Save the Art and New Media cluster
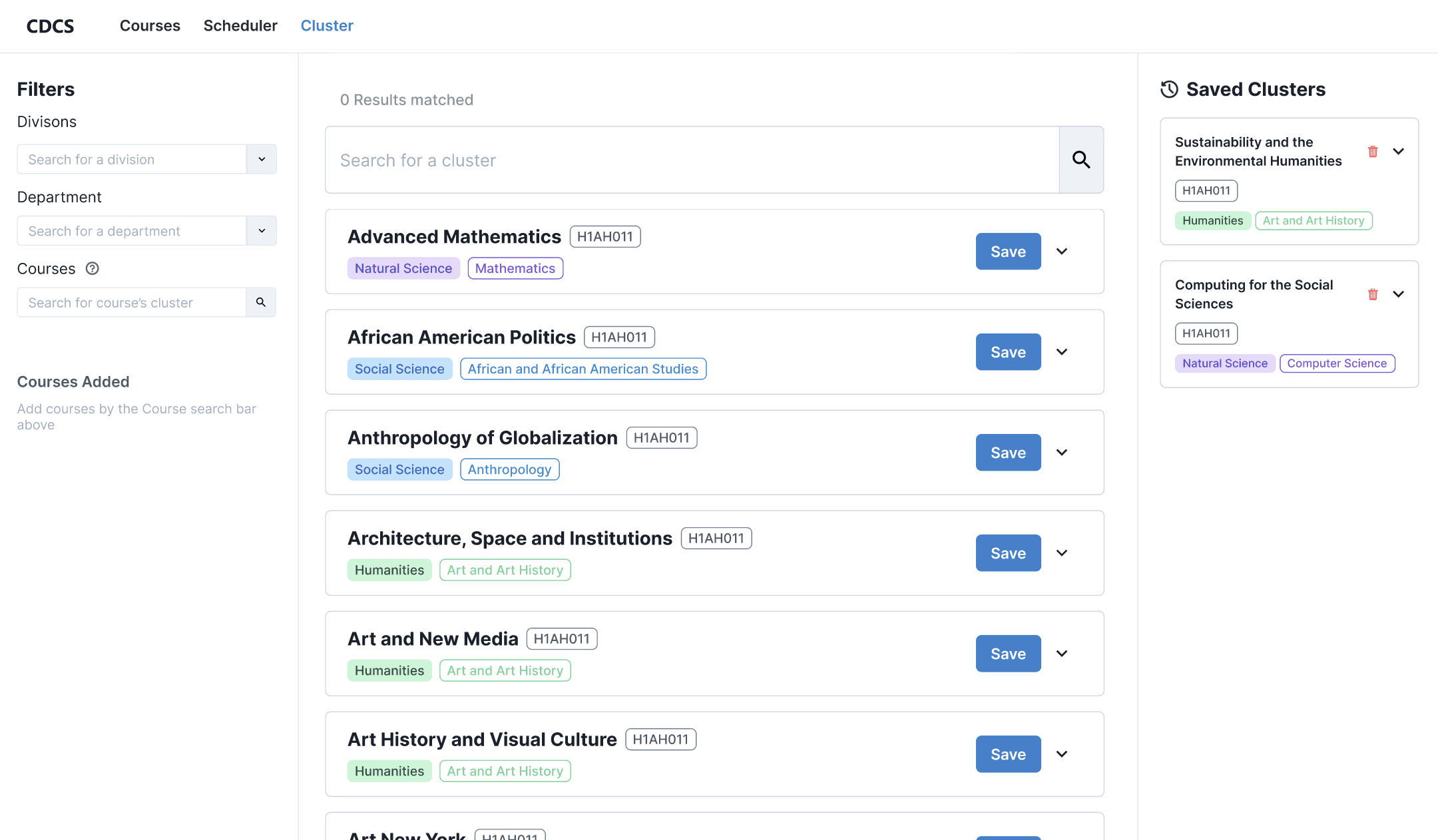The image size is (1438, 840). (1008, 654)
